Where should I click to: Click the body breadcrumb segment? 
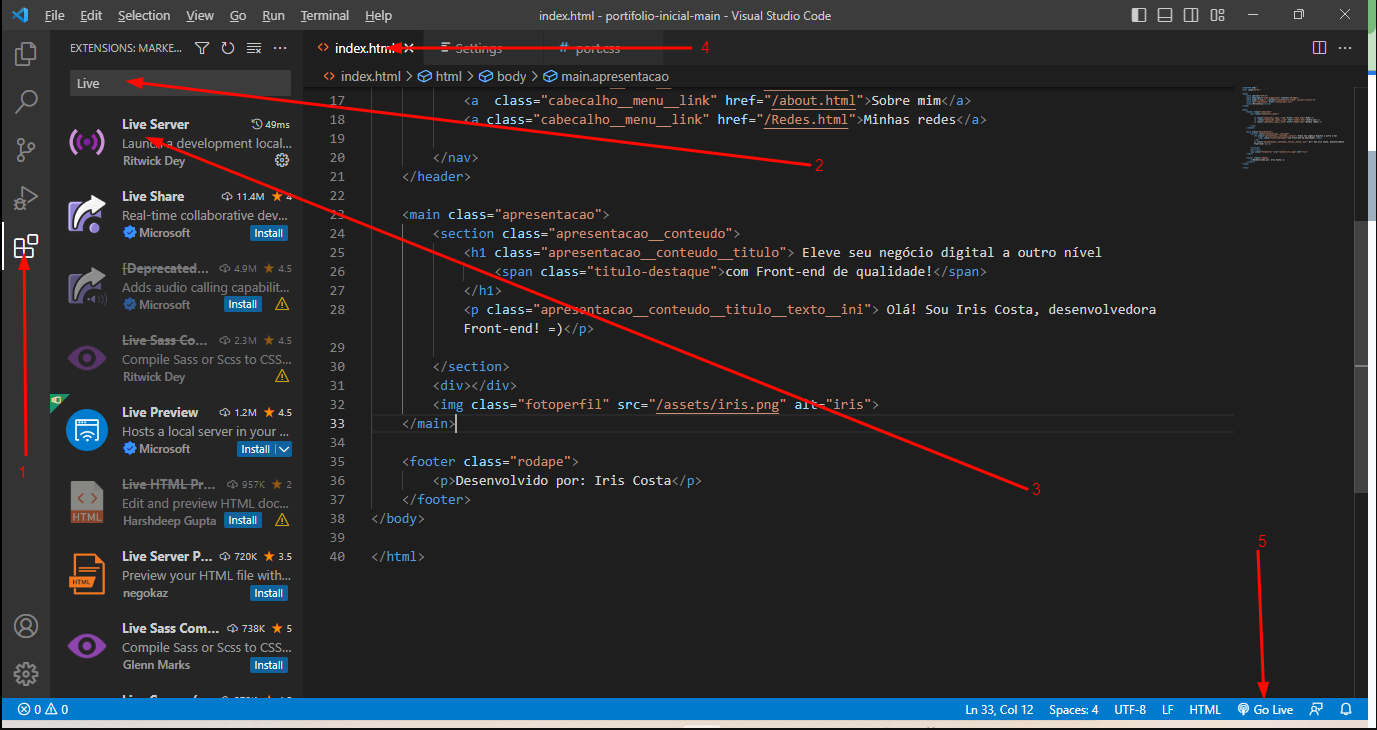[503, 76]
